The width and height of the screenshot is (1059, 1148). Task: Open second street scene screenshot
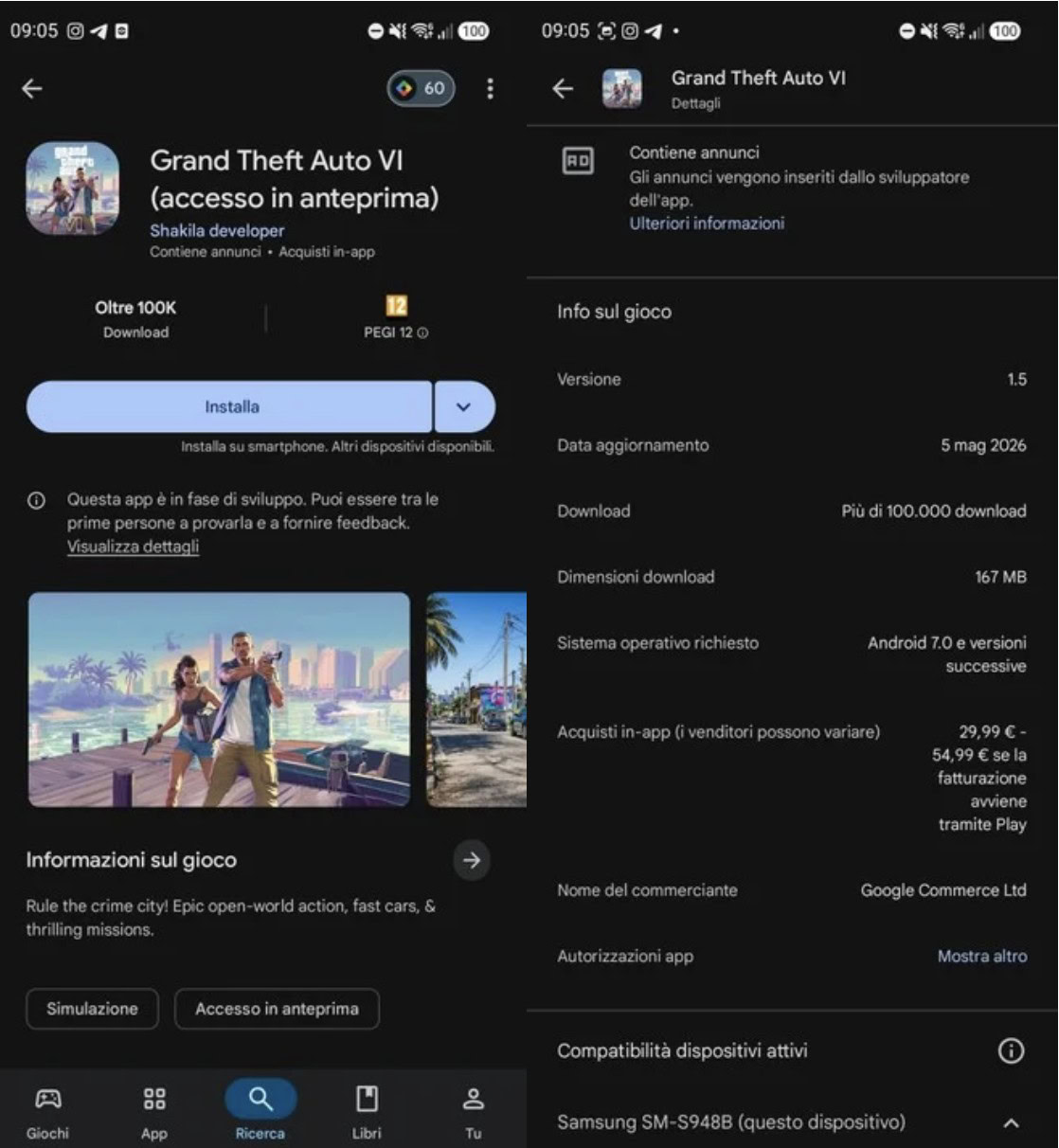[476, 699]
